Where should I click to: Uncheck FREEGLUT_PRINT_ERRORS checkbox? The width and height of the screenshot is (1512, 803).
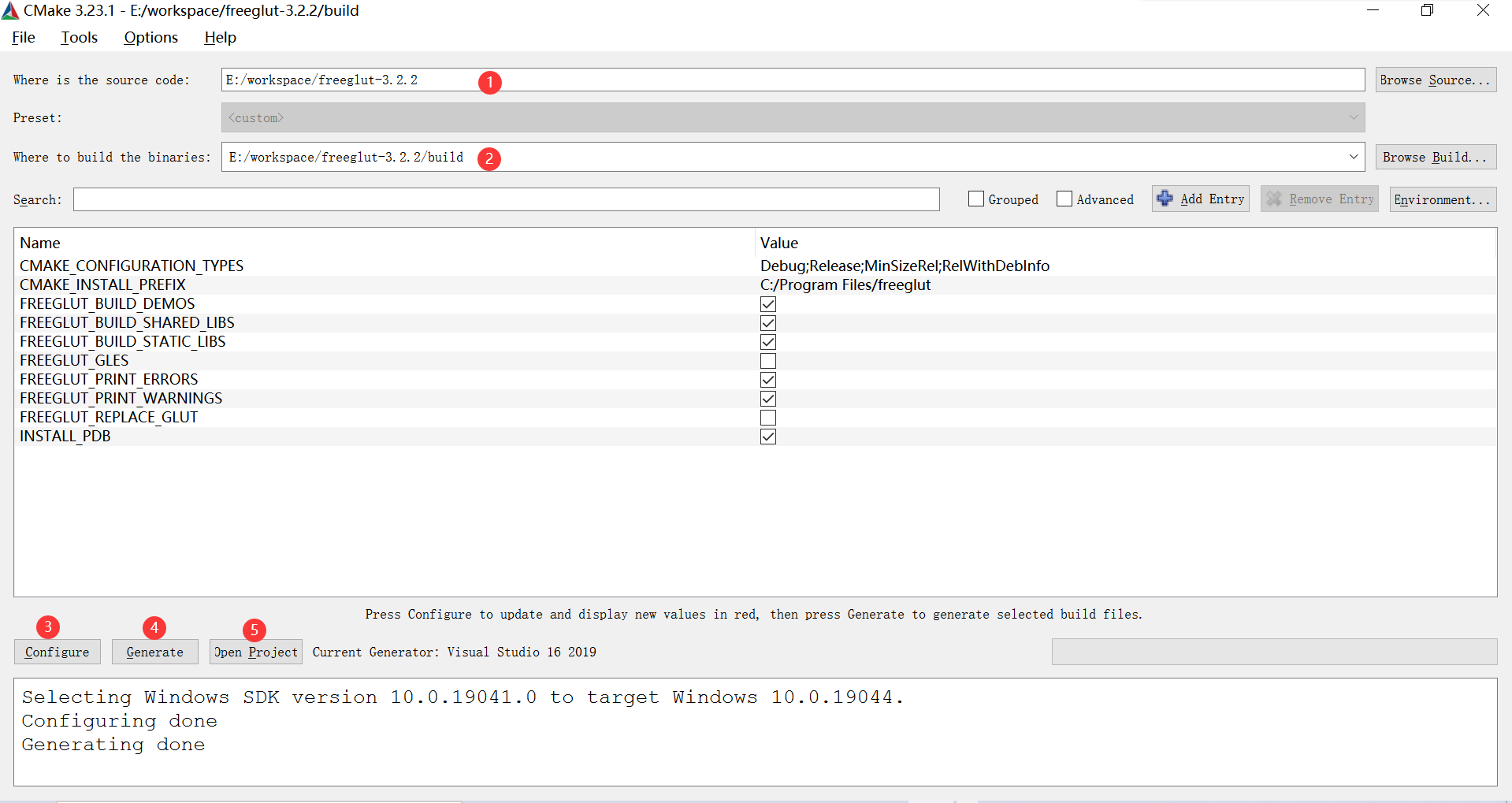(x=768, y=380)
